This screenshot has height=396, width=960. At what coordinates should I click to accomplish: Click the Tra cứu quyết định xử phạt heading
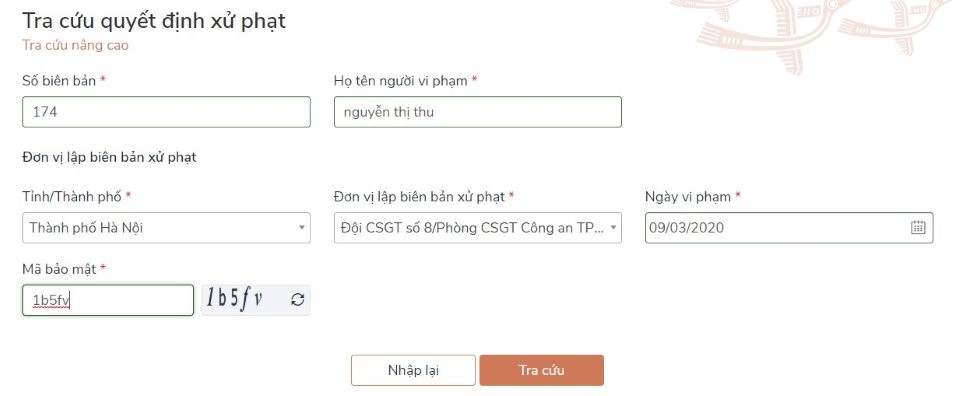point(154,21)
